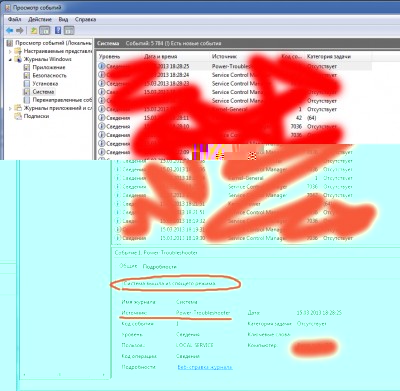Open the Файл menu

15,19
